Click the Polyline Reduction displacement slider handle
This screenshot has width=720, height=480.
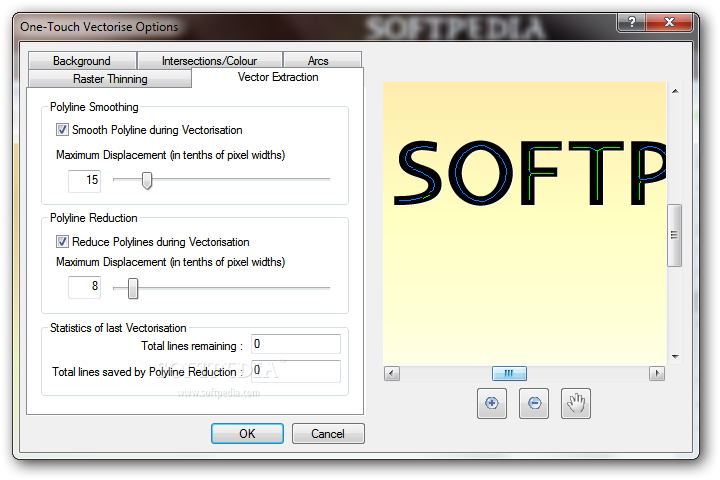133,288
